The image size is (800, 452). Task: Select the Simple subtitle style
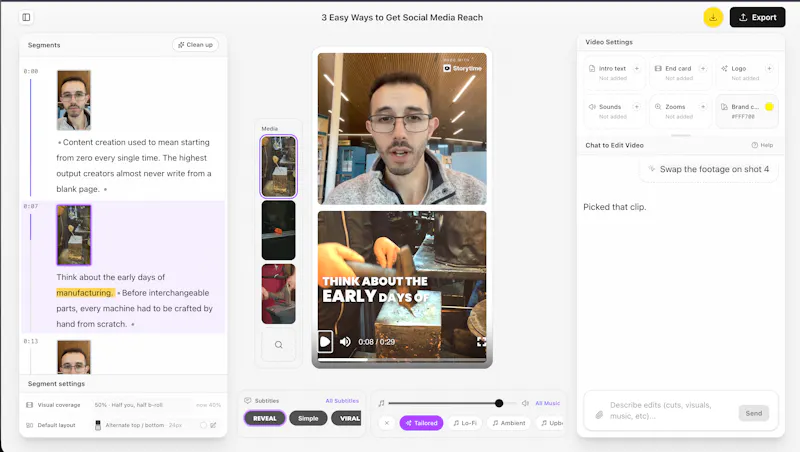308,418
